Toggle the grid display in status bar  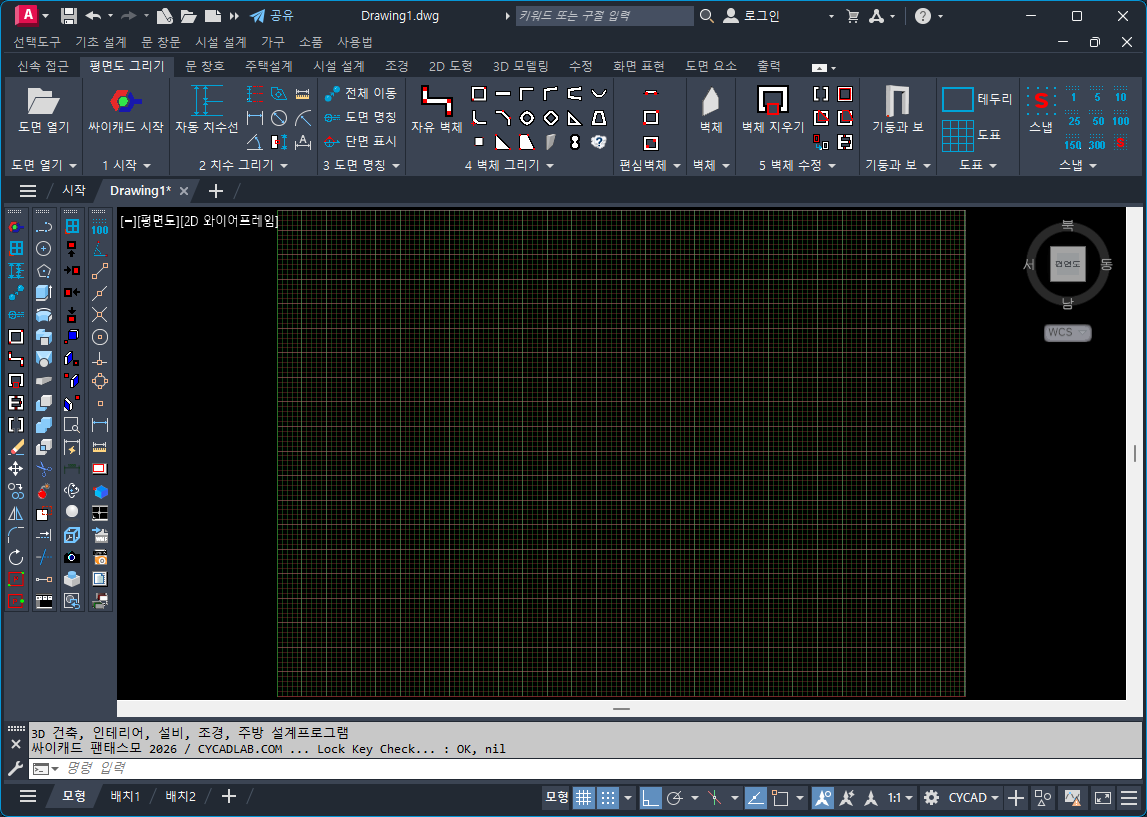583,797
